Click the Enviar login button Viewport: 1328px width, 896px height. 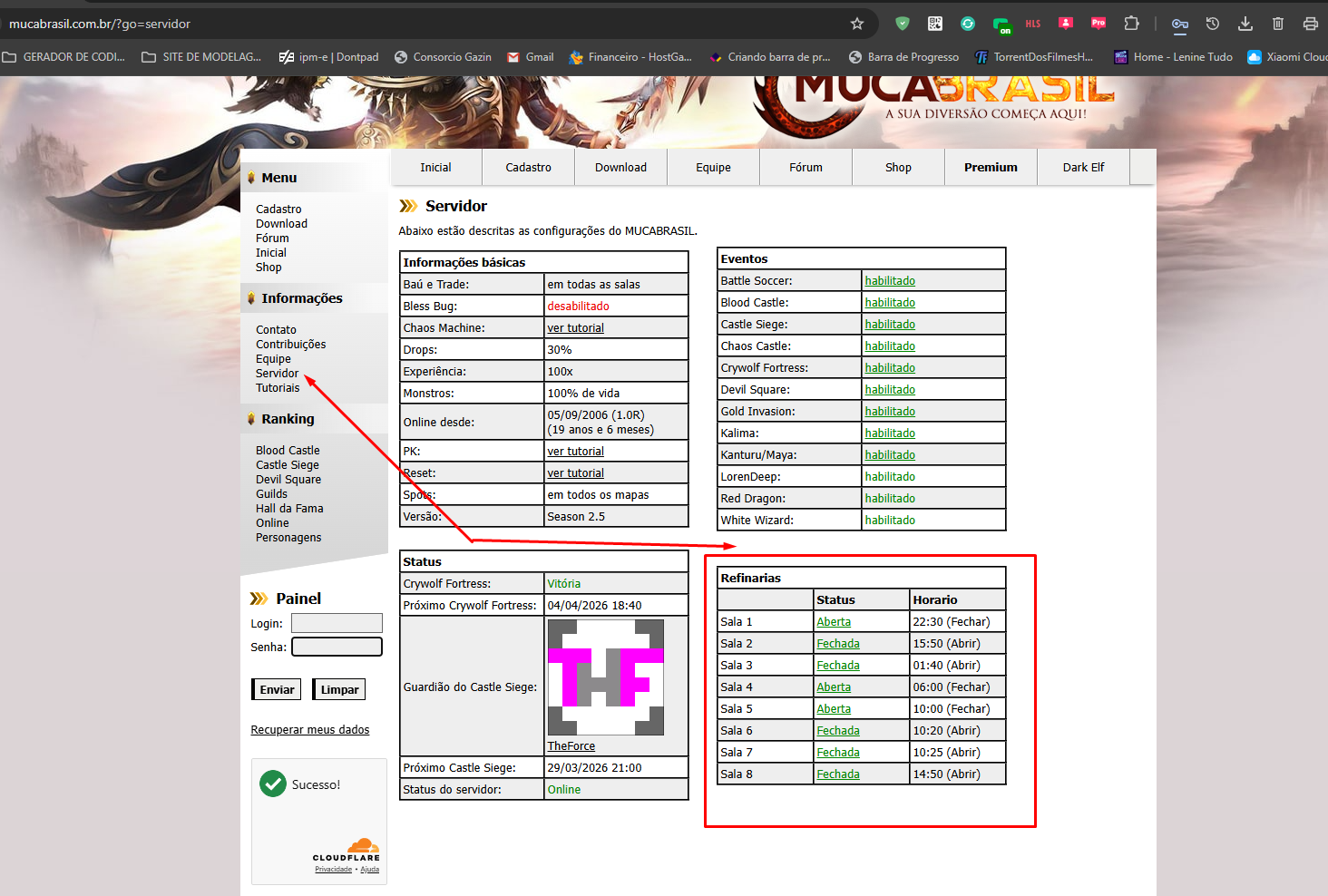pyautogui.click(x=277, y=690)
